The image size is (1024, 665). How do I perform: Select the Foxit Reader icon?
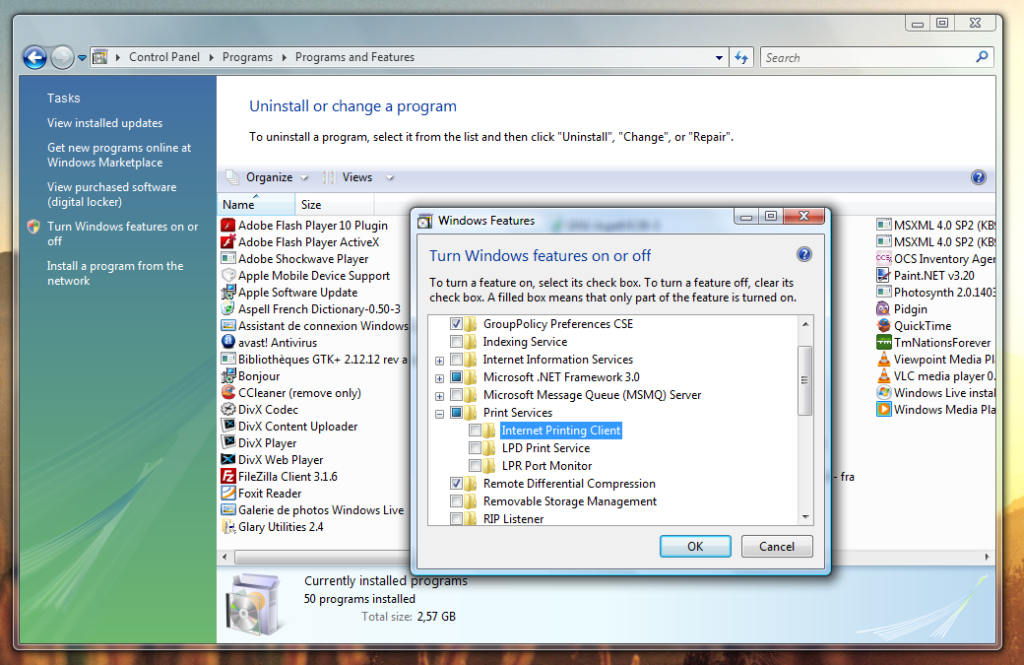(x=228, y=493)
